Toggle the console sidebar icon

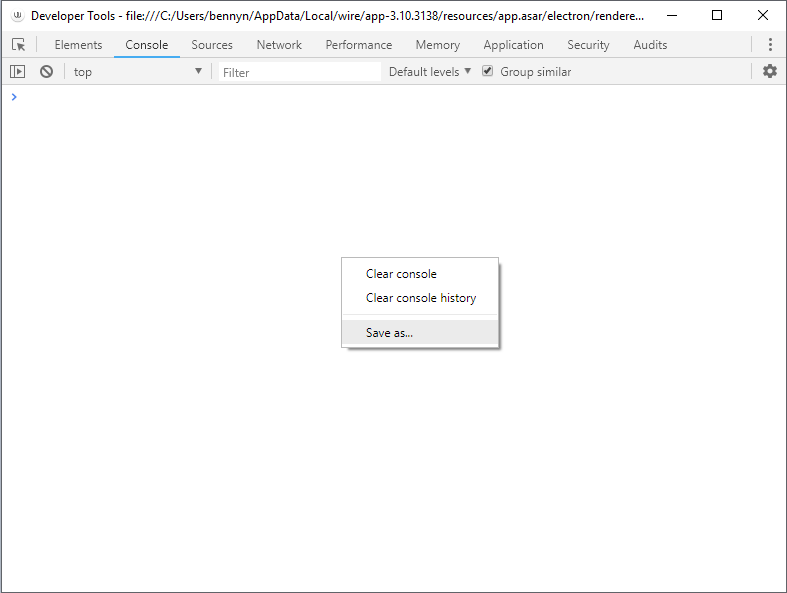coord(18,72)
